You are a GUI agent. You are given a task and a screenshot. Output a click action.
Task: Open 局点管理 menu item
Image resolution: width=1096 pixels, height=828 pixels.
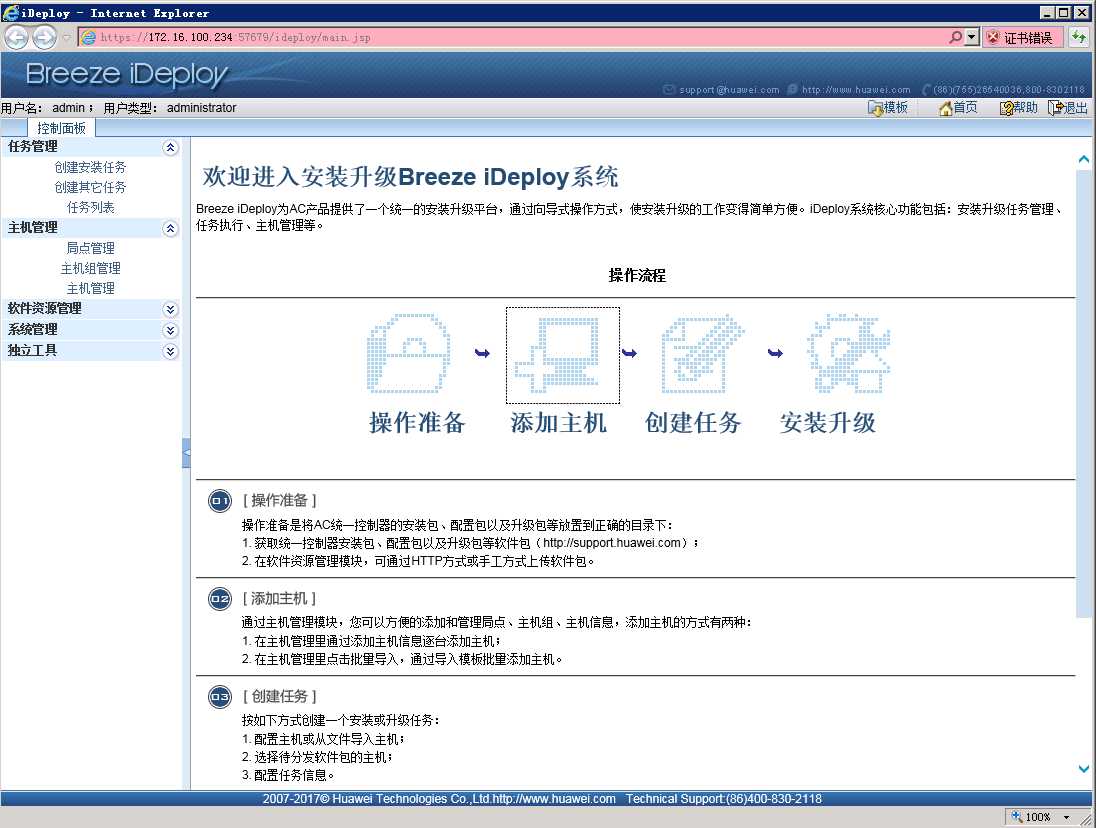point(91,248)
